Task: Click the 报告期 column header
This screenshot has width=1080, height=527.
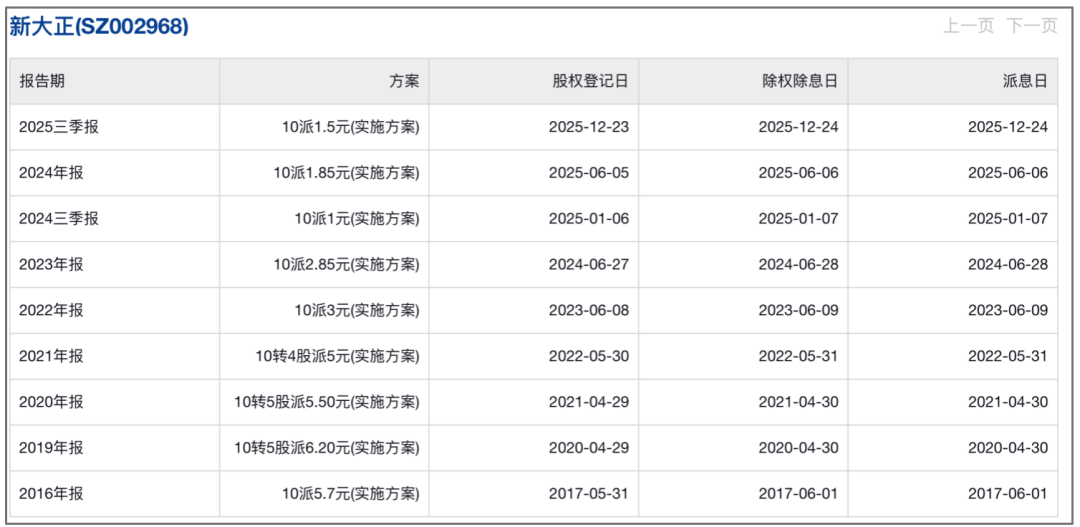Action: point(42,82)
